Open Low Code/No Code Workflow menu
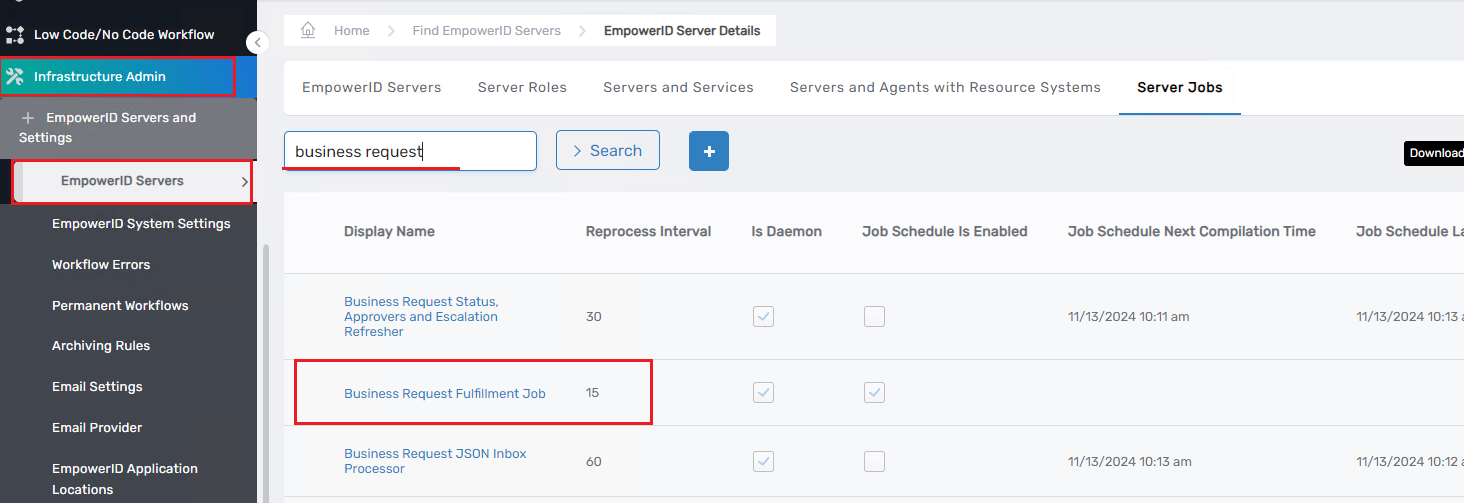Image resolution: width=1464 pixels, height=503 pixels. (124, 35)
